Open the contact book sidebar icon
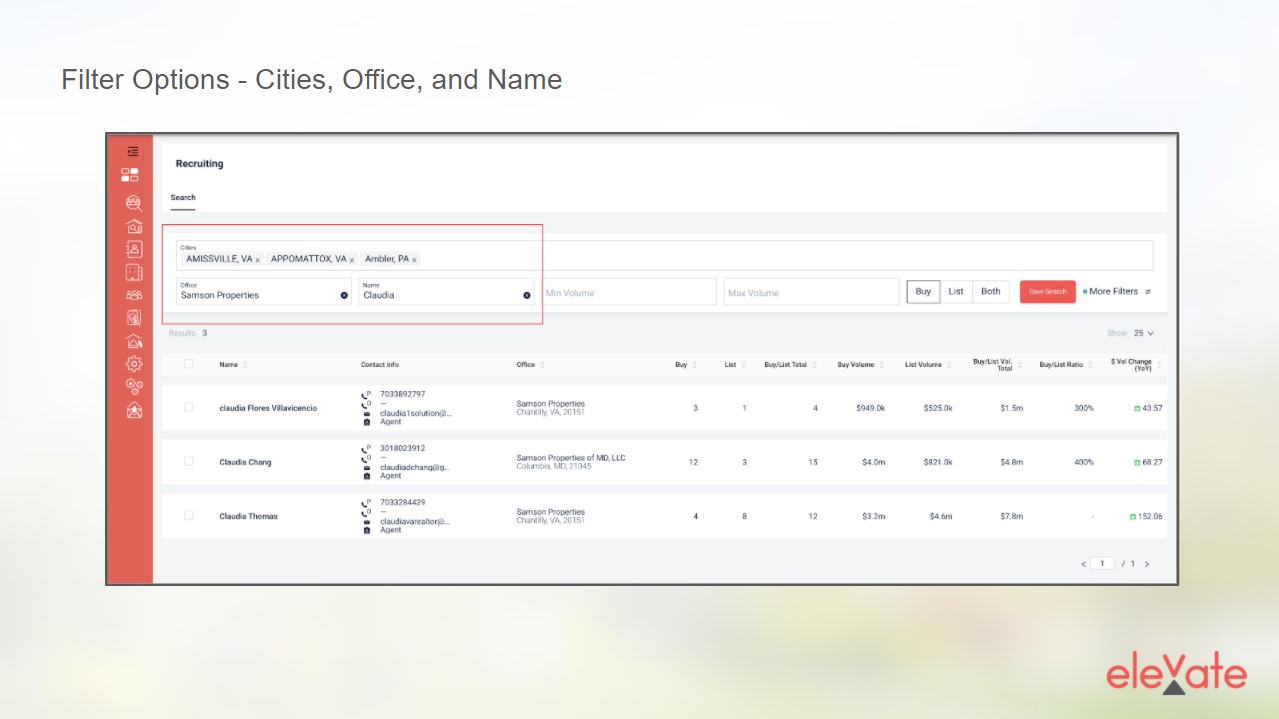 click(133, 249)
